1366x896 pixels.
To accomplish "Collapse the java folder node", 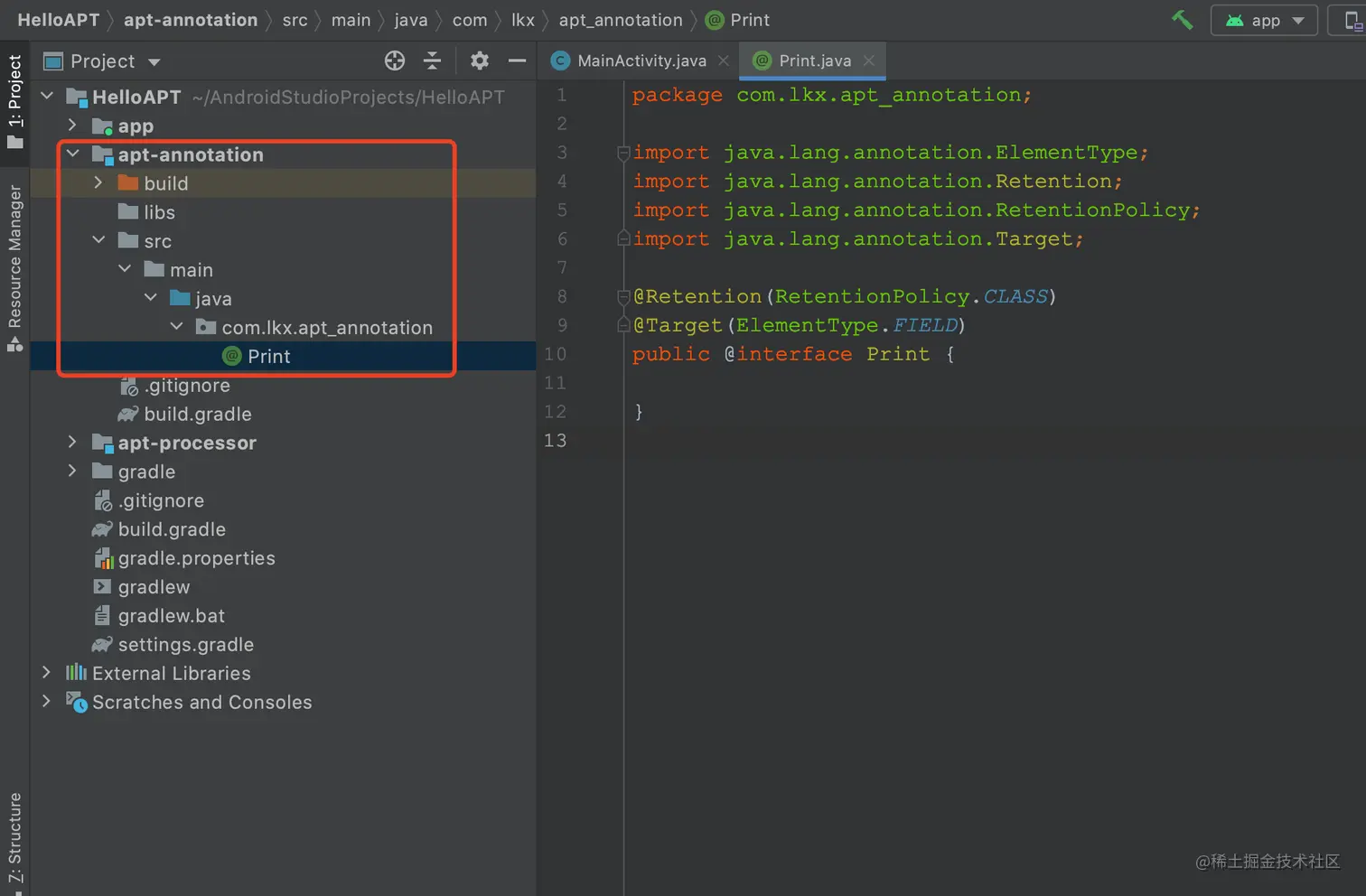I will (151, 298).
